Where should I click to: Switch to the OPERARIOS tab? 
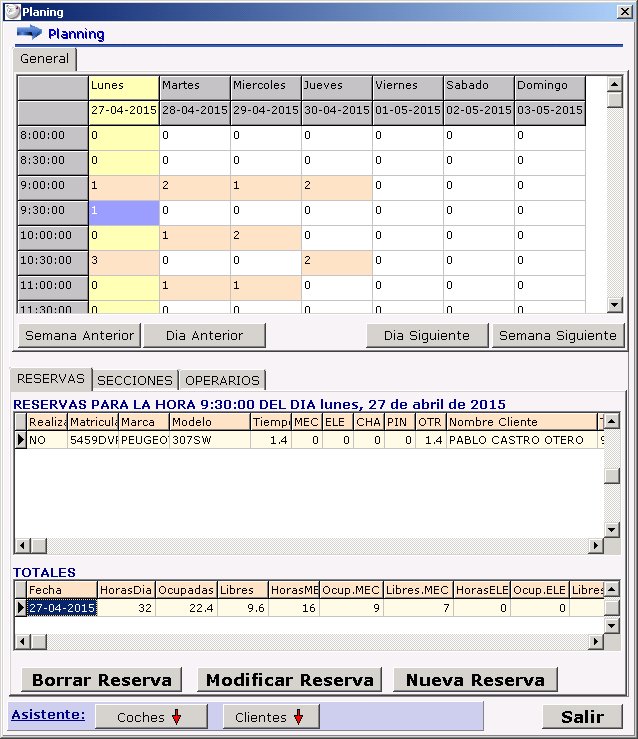click(222, 380)
